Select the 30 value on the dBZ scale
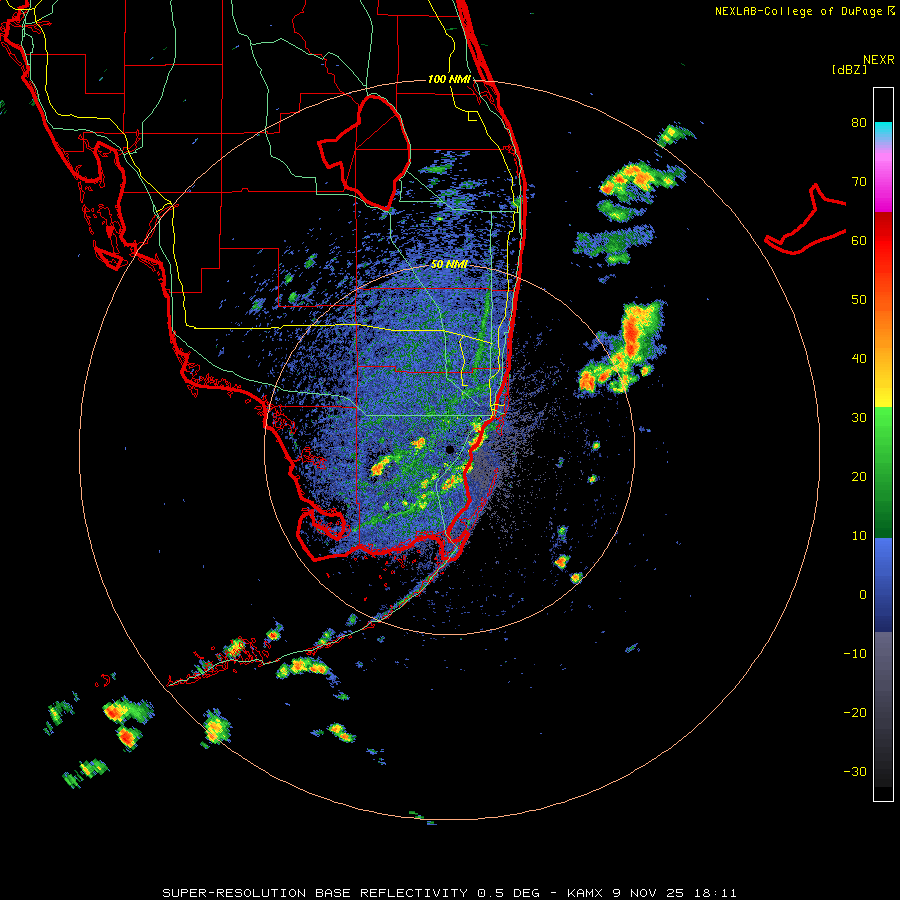The height and width of the screenshot is (900, 900). pyautogui.click(x=859, y=418)
